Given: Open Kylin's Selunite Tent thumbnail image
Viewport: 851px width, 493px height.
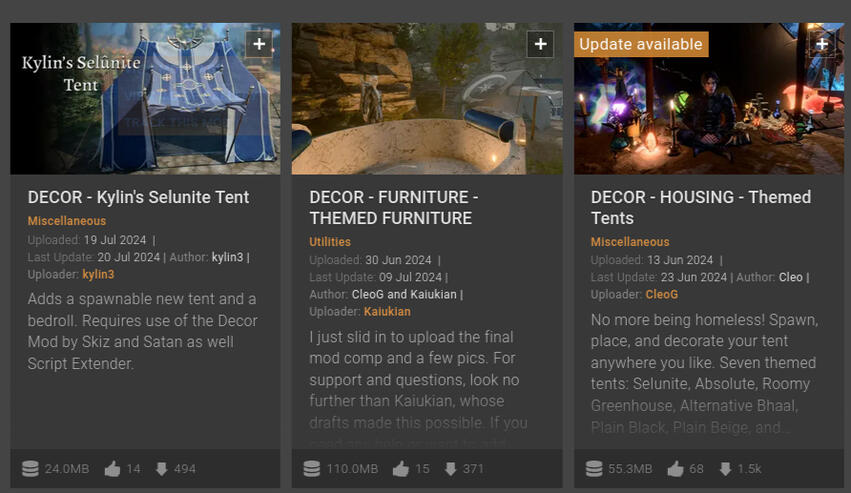Looking at the screenshot, I should click(145, 99).
